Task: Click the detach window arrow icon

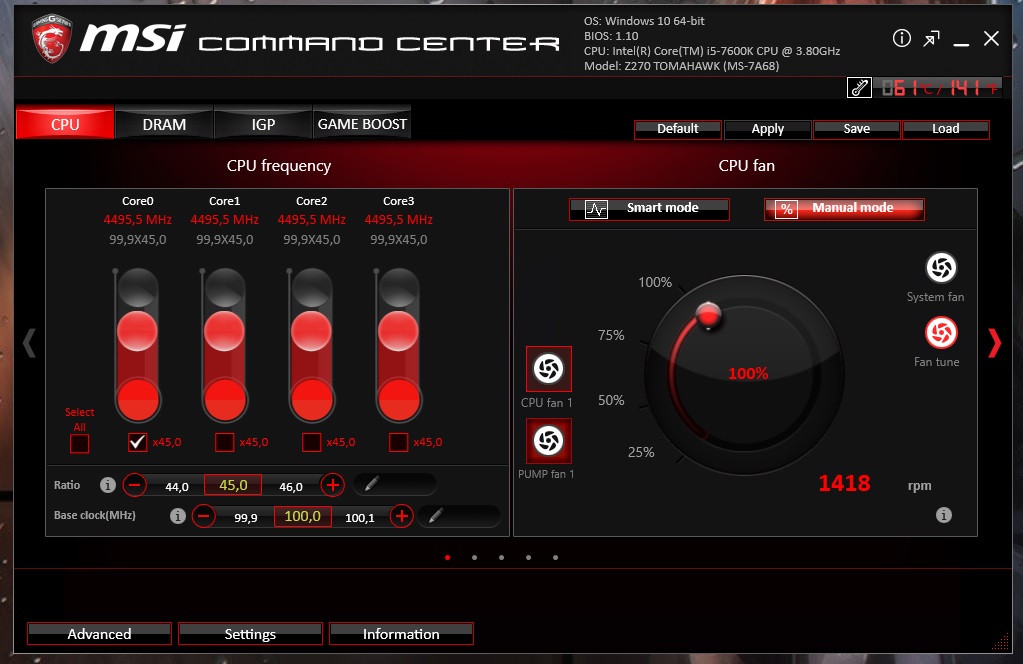Action: (x=931, y=38)
